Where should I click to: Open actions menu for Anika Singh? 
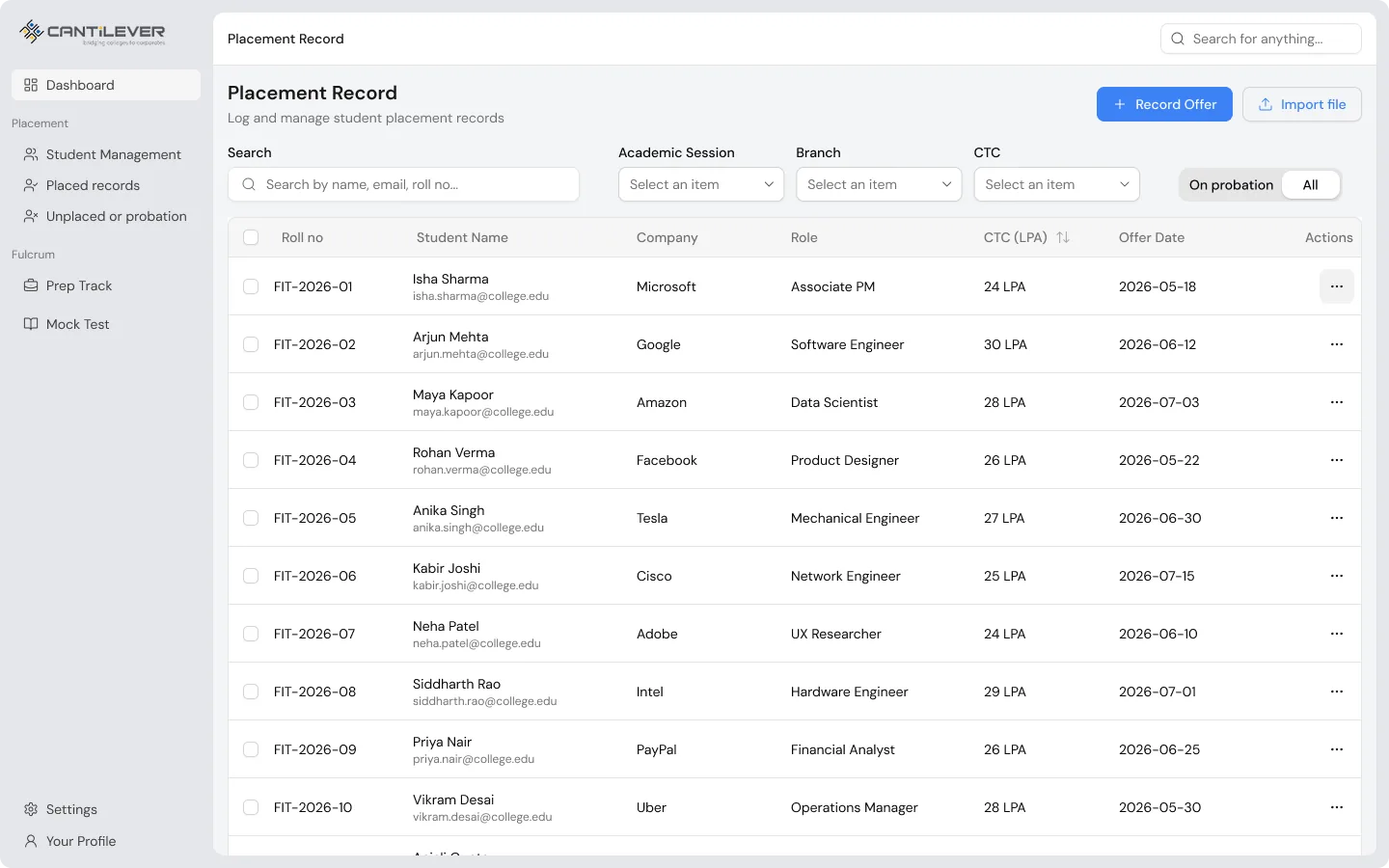point(1337,518)
